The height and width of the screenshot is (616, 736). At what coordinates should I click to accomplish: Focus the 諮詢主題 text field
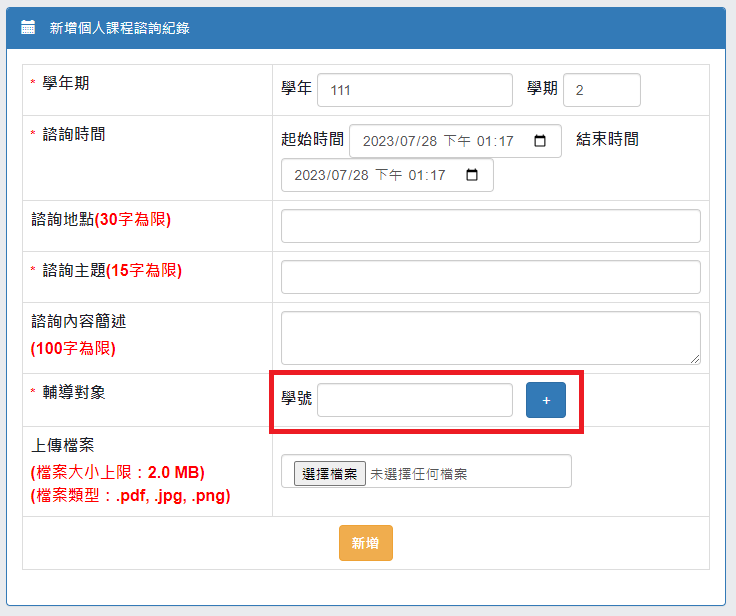click(x=491, y=277)
